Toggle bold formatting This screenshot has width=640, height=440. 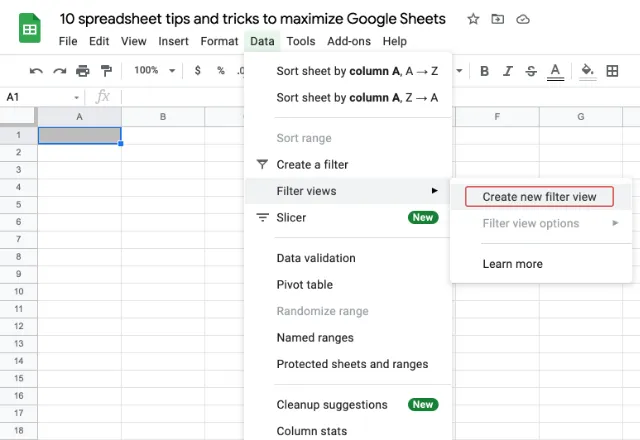click(x=484, y=71)
